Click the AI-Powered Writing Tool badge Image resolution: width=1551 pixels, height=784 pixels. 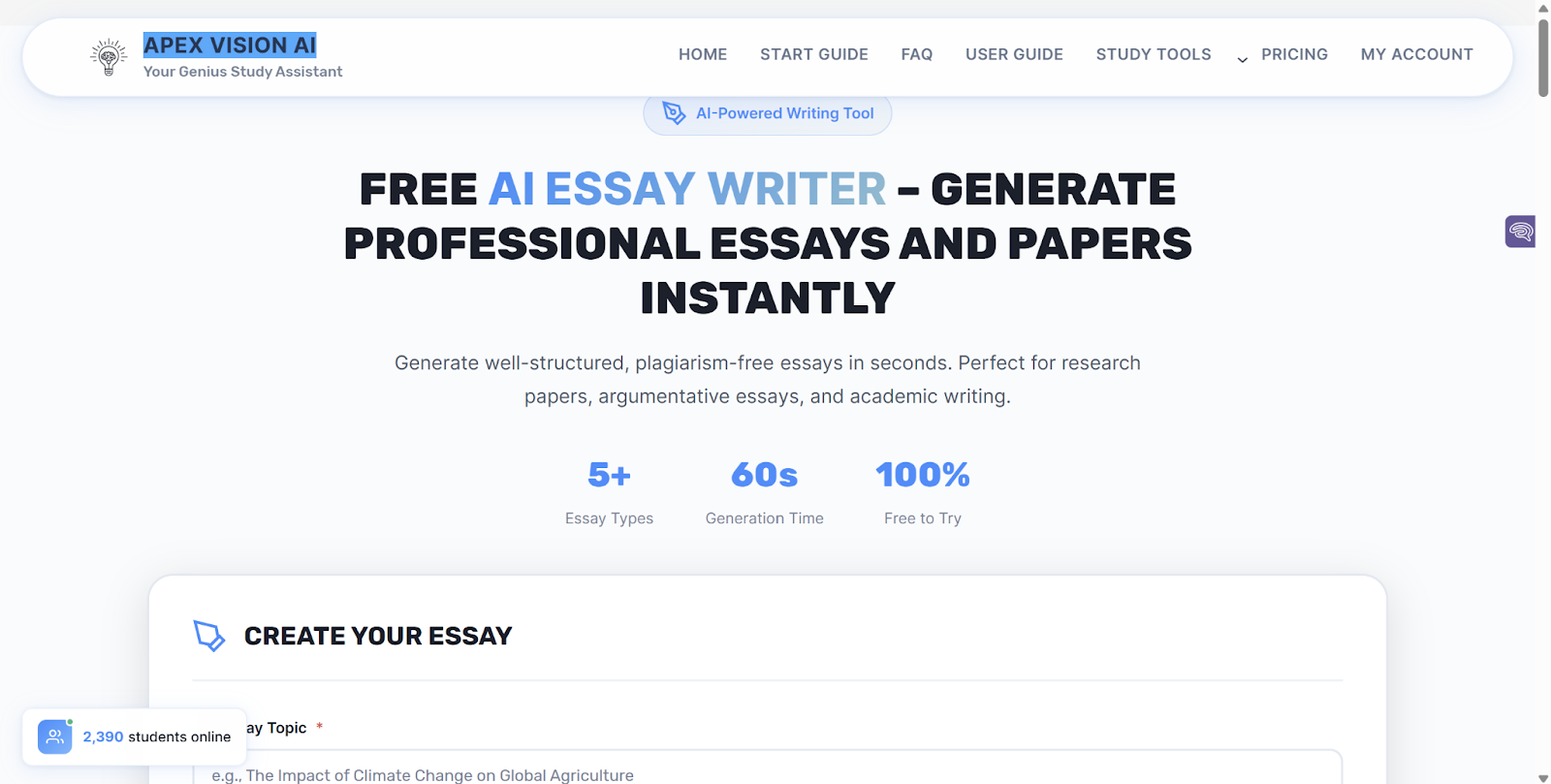tap(768, 113)
